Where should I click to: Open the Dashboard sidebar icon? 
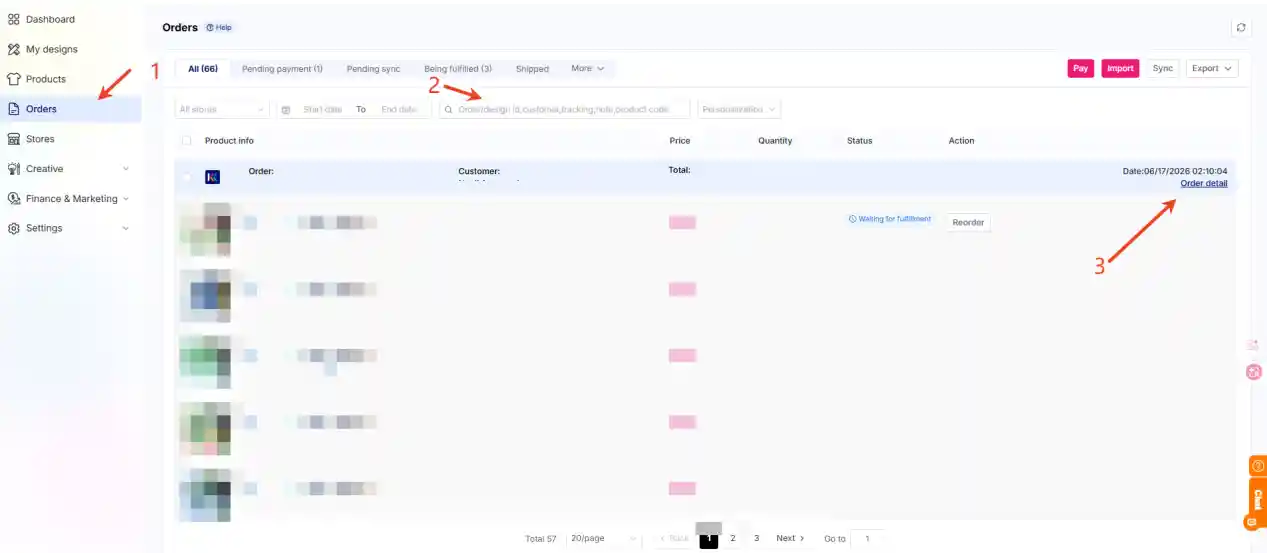click(x=14, y=19)
